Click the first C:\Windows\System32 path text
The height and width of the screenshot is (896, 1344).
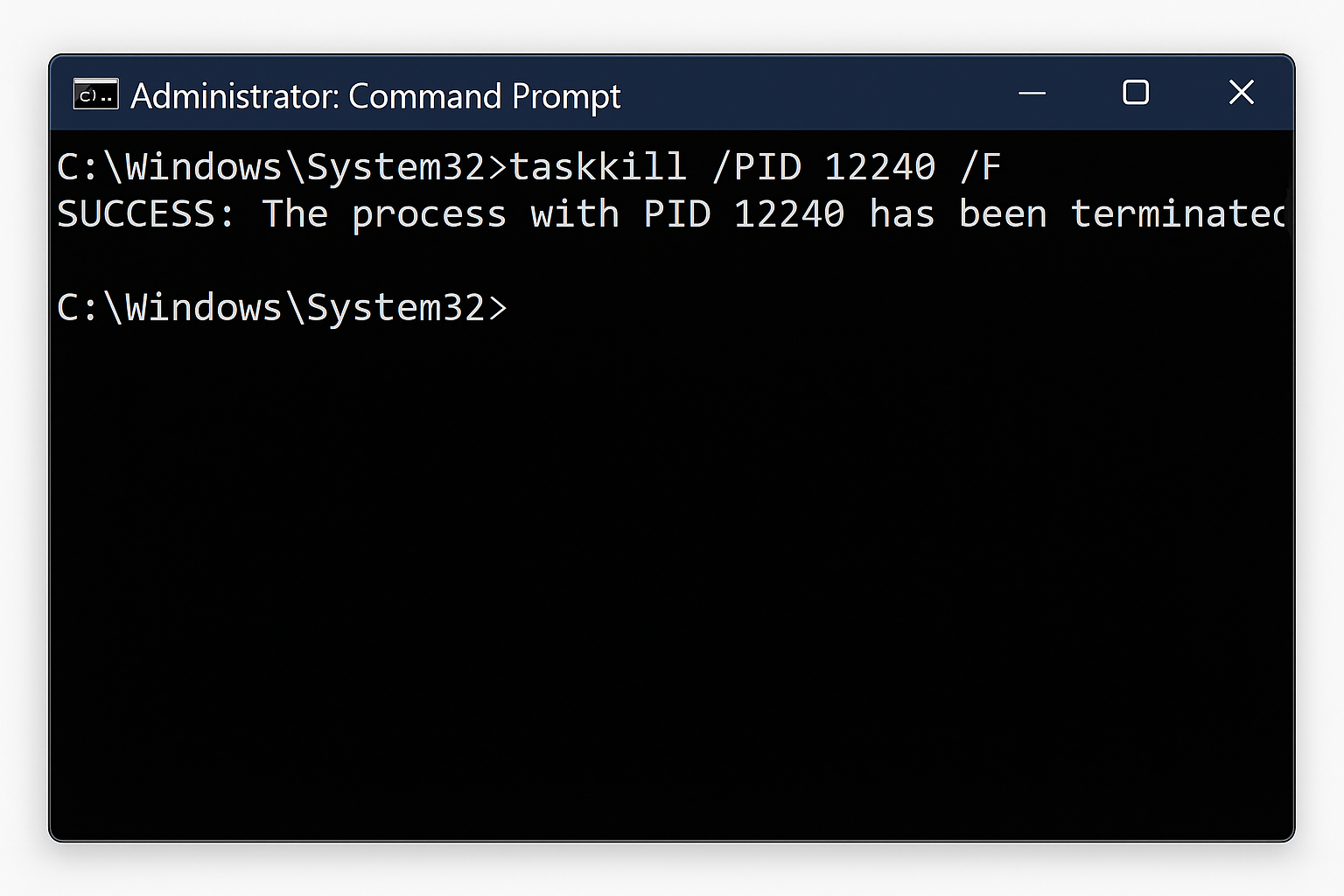271,165
